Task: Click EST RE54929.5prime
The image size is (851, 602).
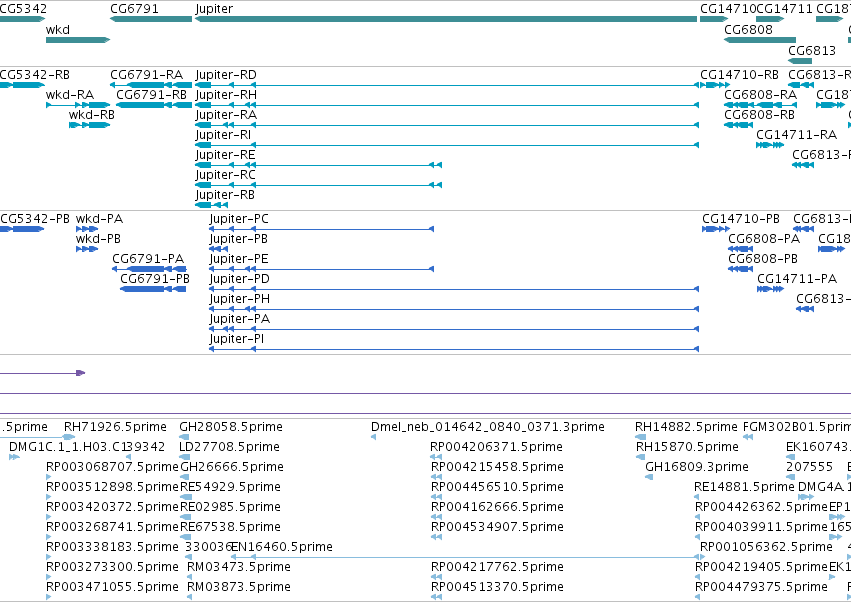Action: coord(230,487)
